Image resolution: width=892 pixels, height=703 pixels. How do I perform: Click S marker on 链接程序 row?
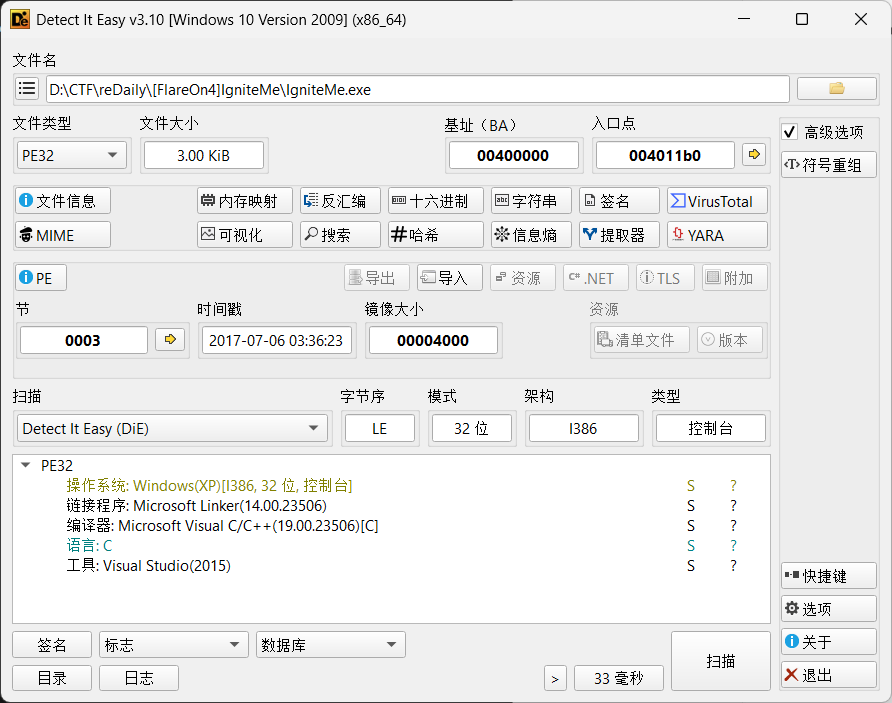click(691, 506)
